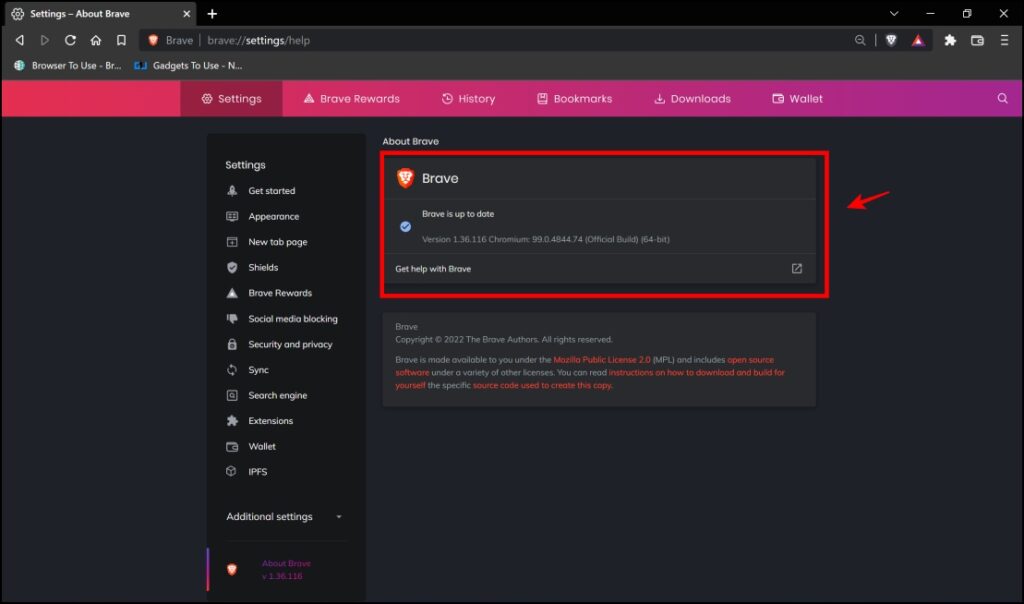The image size is (1024, 604).
Task: Click the New tab page sidebar icon
Action: click(232, 242)
